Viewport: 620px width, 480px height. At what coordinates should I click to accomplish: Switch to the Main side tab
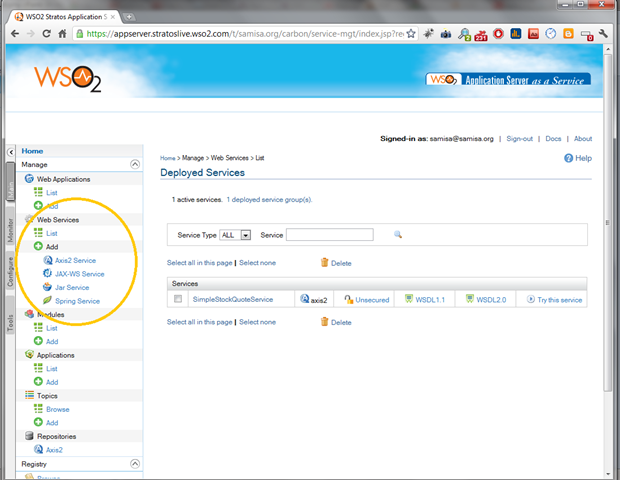(10, 182)
